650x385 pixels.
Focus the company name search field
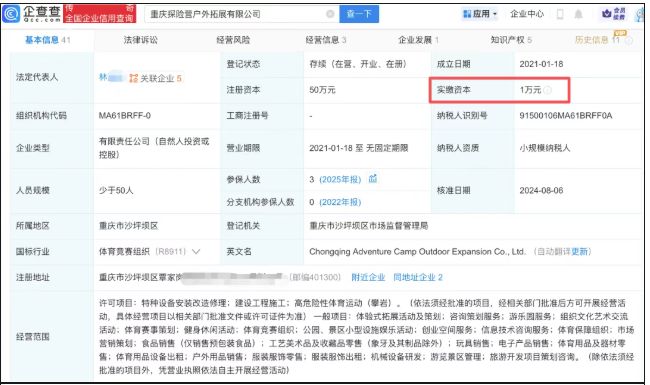pyautogui.click(x=242, y=14)
